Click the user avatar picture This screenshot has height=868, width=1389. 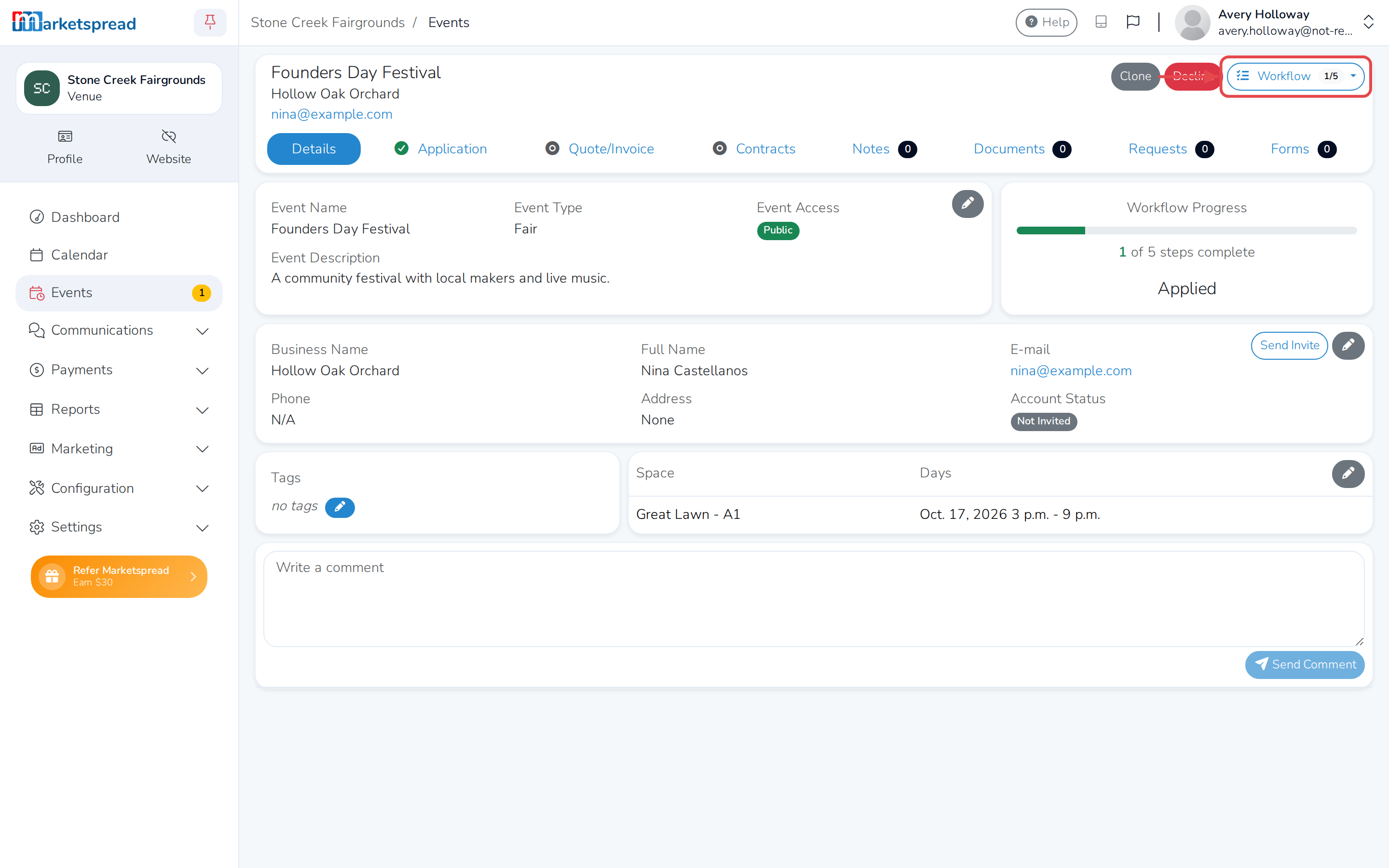[x=1192, y=22]
